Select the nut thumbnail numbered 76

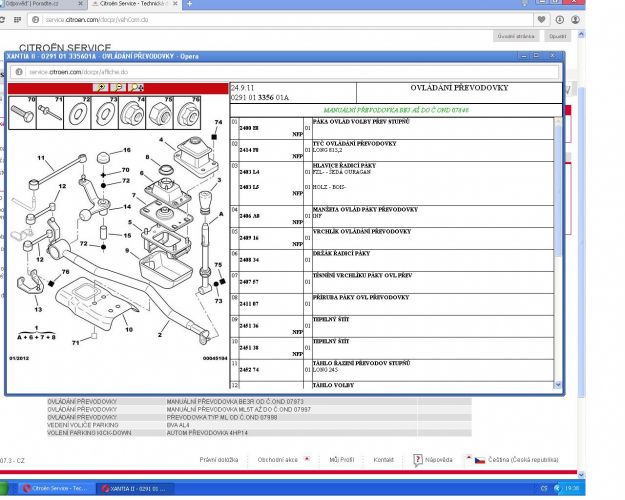(187, 113)
